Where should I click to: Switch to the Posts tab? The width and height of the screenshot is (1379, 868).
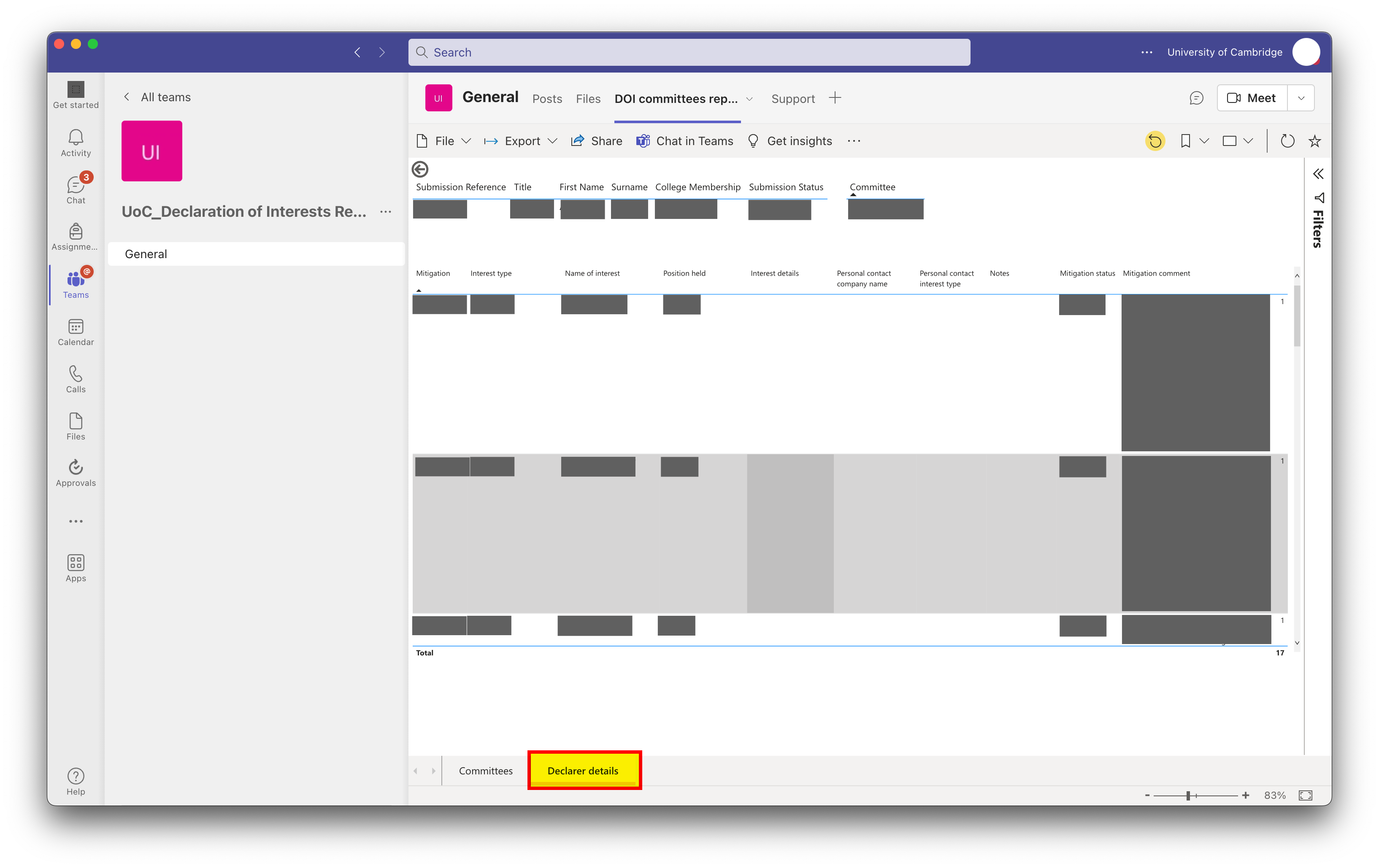547,99
